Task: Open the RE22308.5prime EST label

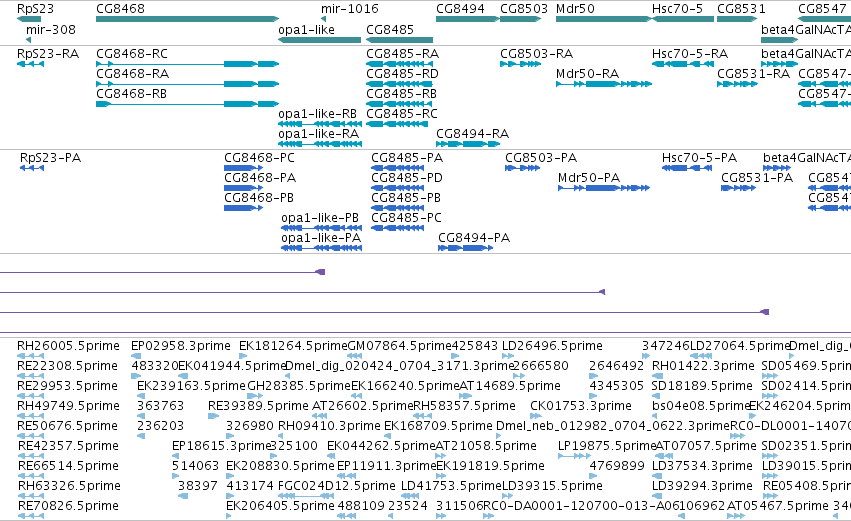Action: click(68, 366)
